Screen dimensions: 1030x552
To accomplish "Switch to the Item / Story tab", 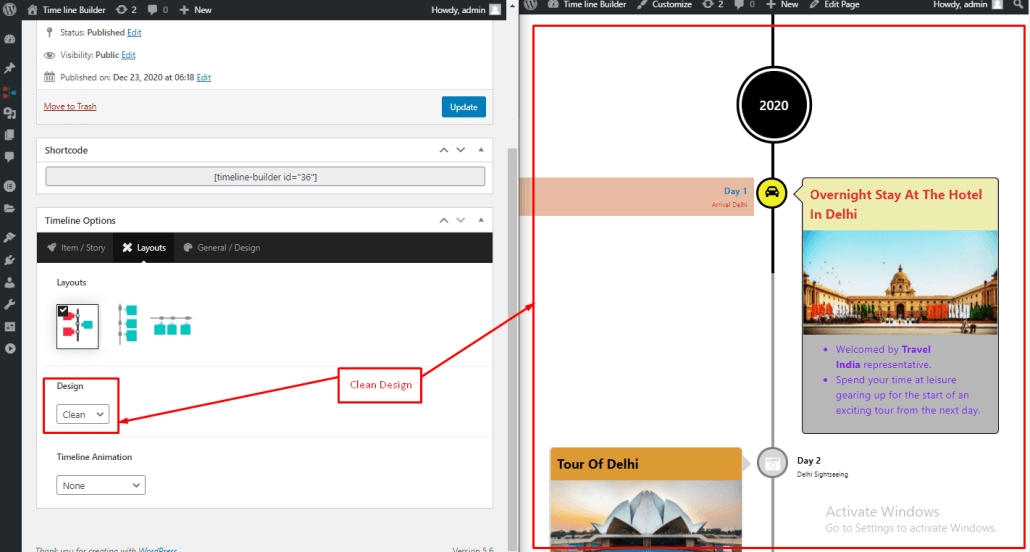I will tap(76, 248).
